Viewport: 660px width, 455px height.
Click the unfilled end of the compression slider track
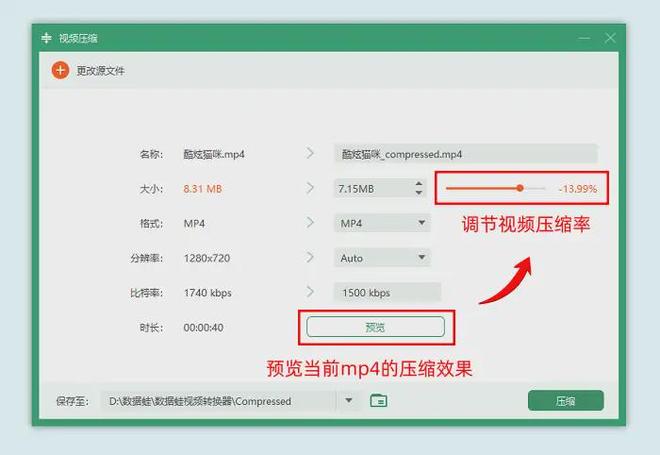535,188
